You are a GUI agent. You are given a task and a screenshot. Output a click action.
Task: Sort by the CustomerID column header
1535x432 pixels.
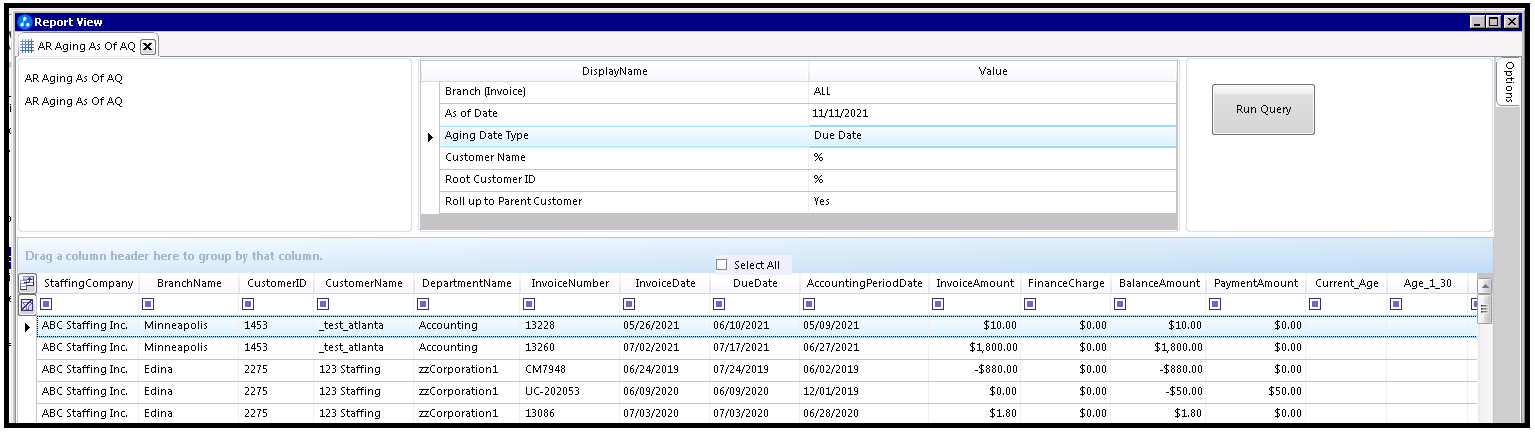[277, 284]
